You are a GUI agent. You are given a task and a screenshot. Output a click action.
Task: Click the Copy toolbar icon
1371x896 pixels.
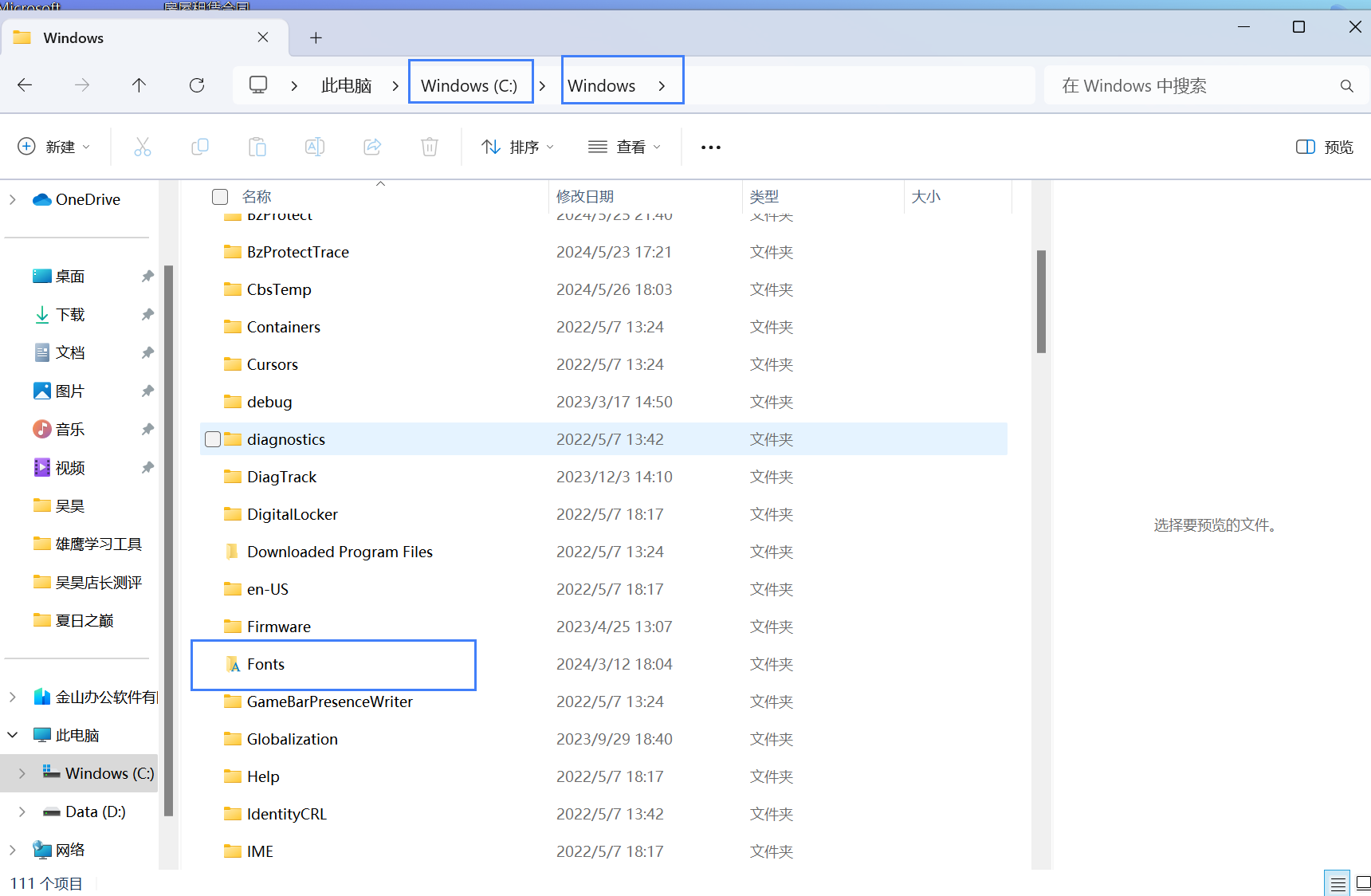click(200, 147)
